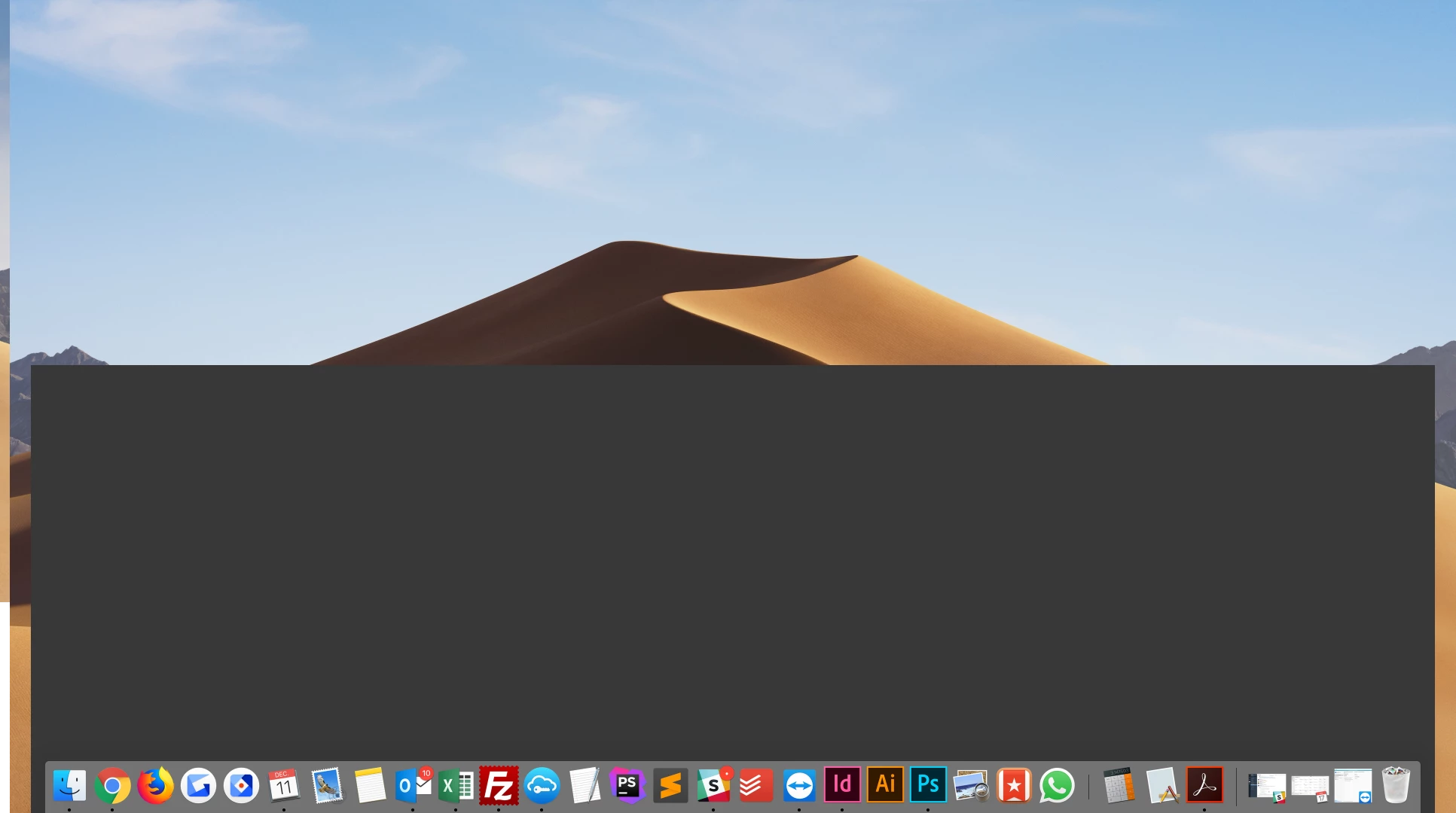Launch PhpStorm from the dock
Viewport: 1456px width, 813px height.
point(627,786)
